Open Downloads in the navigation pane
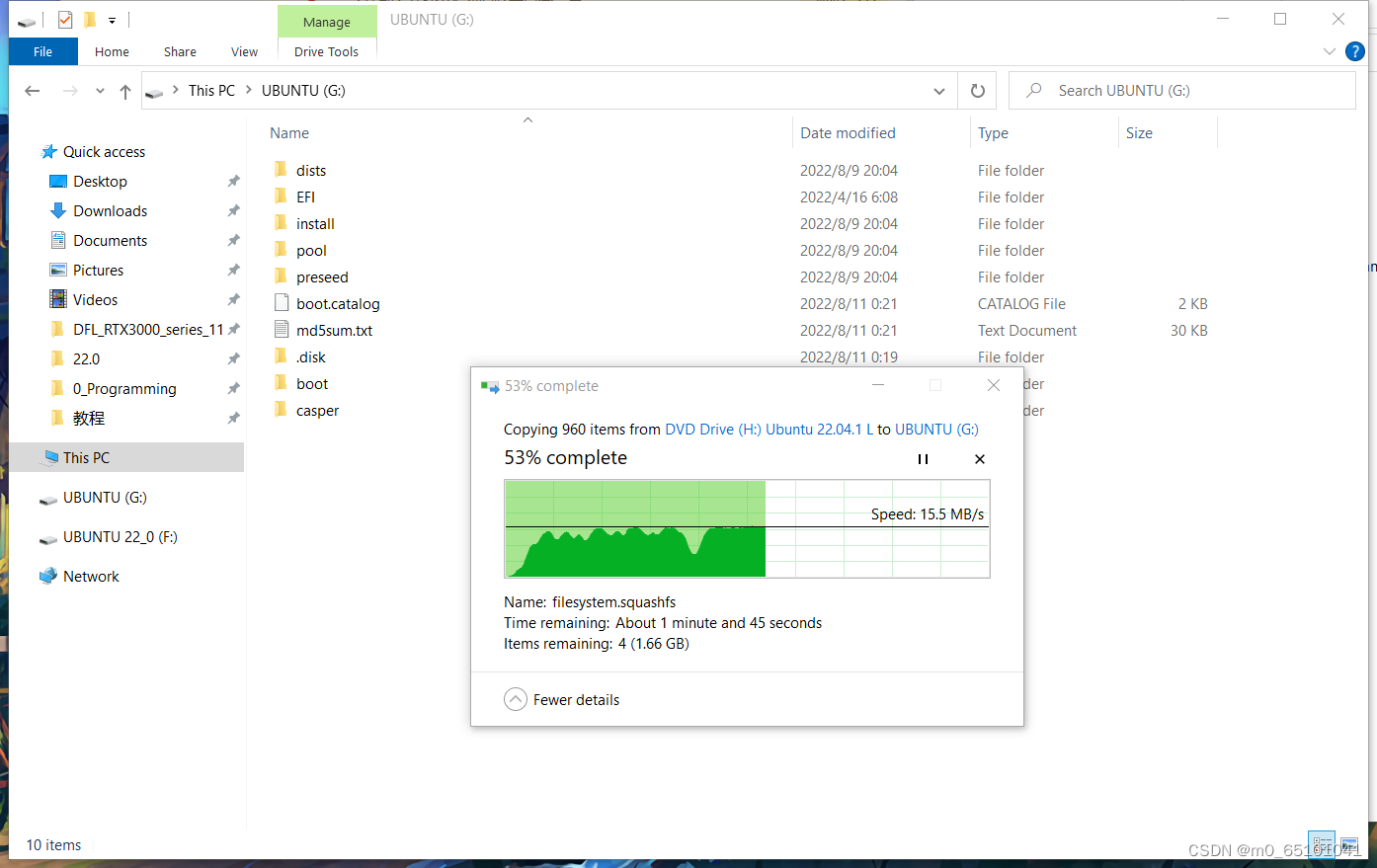1377x868 pixels. click(x=110, y=211)
